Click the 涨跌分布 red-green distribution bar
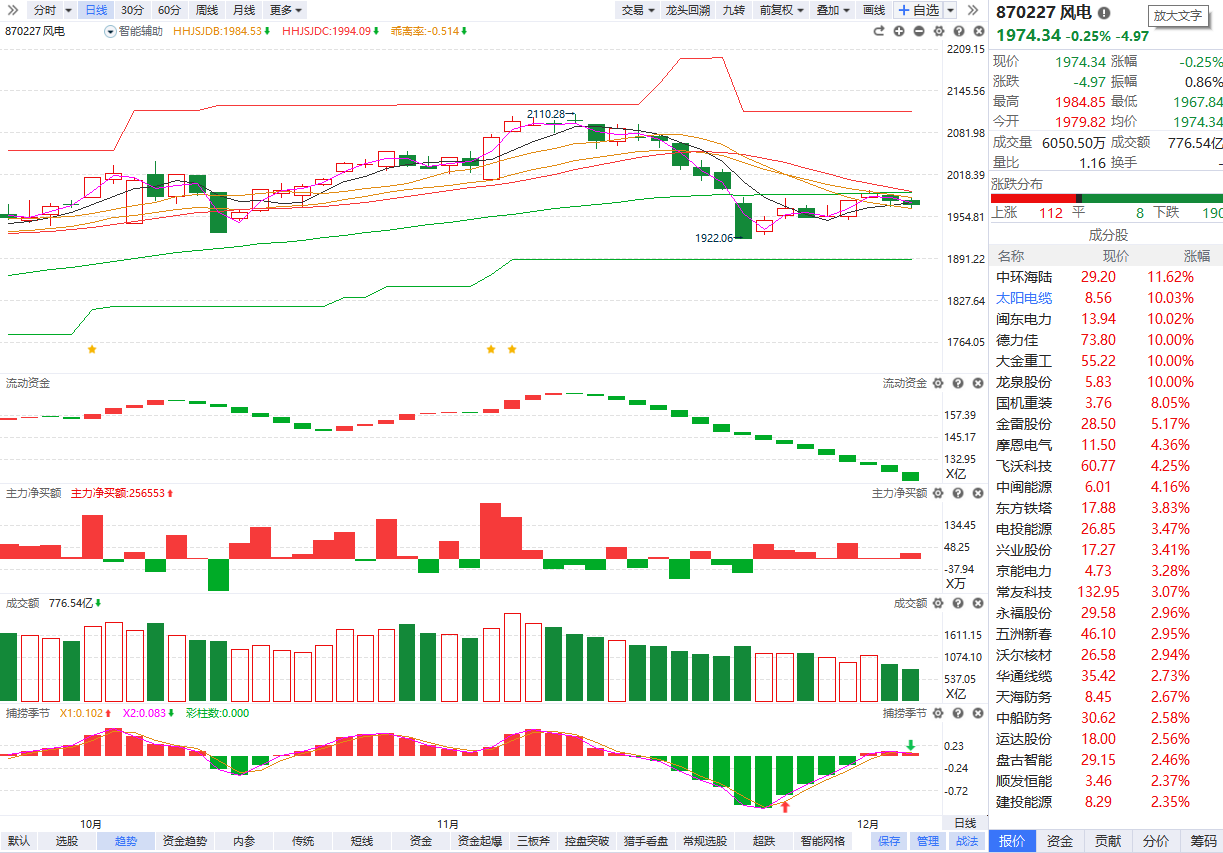Viewport: 1223px width, 853px height. (1106, 198)
